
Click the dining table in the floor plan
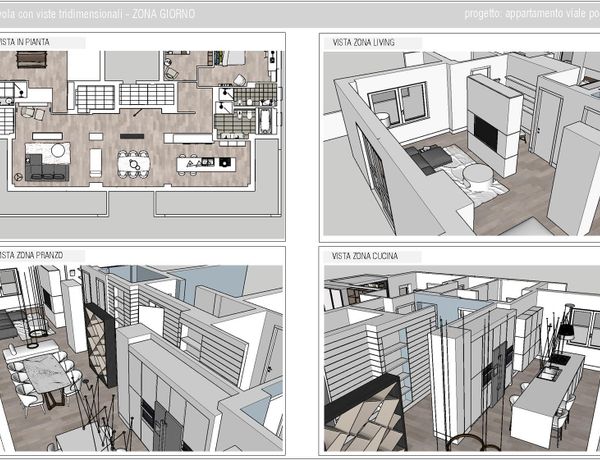tap(133, 162)
